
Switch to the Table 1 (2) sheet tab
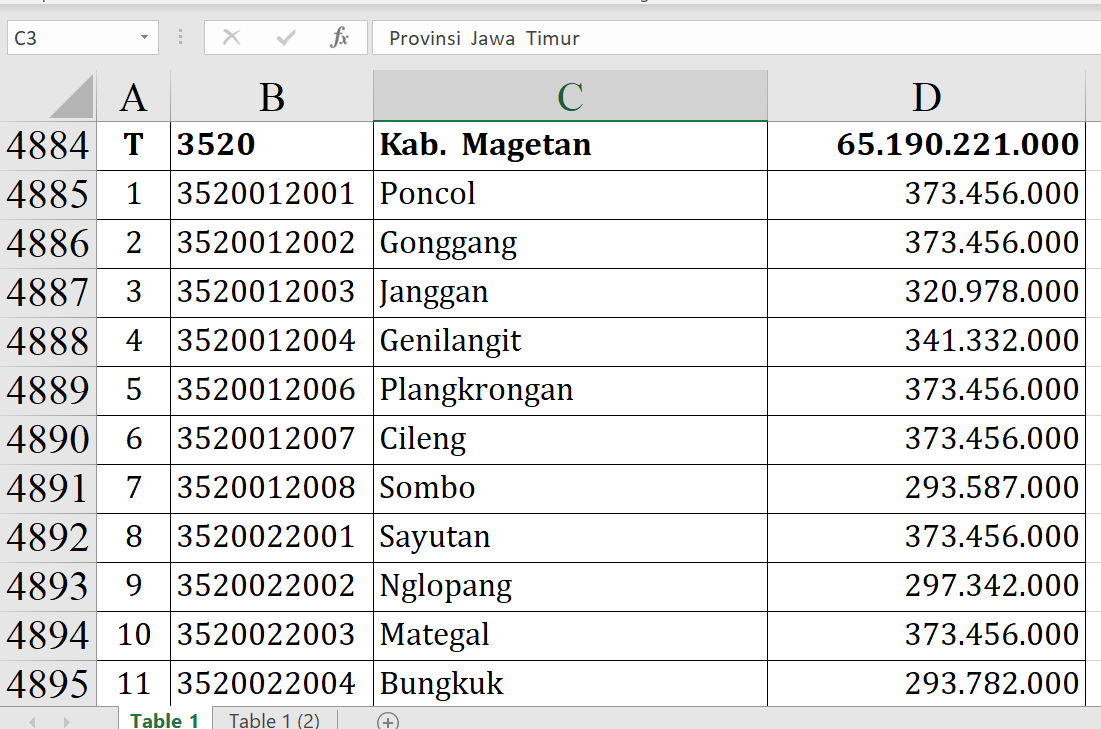(274, 720)
